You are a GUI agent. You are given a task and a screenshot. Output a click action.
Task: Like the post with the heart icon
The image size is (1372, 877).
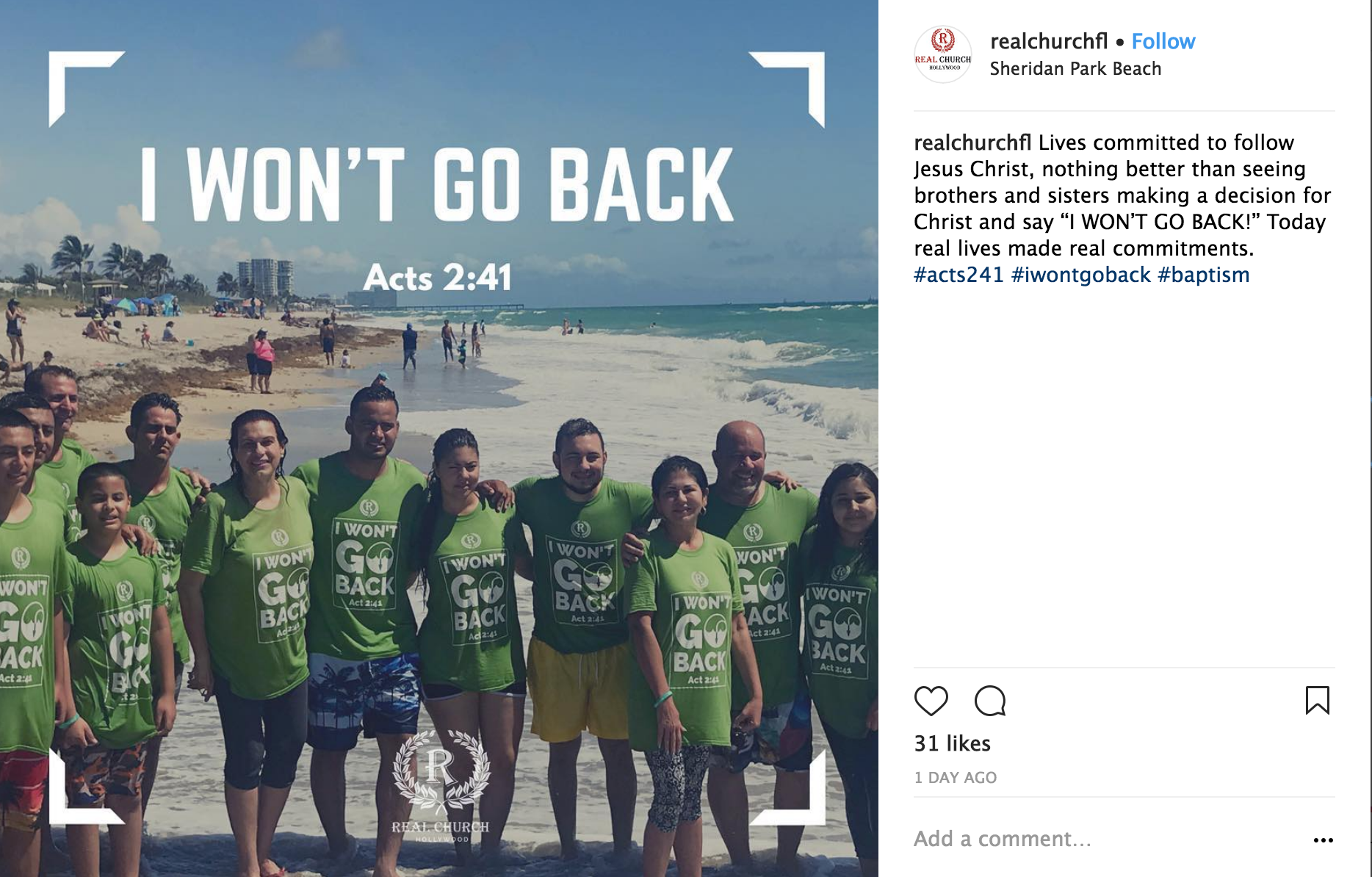[x=931, y=701]
